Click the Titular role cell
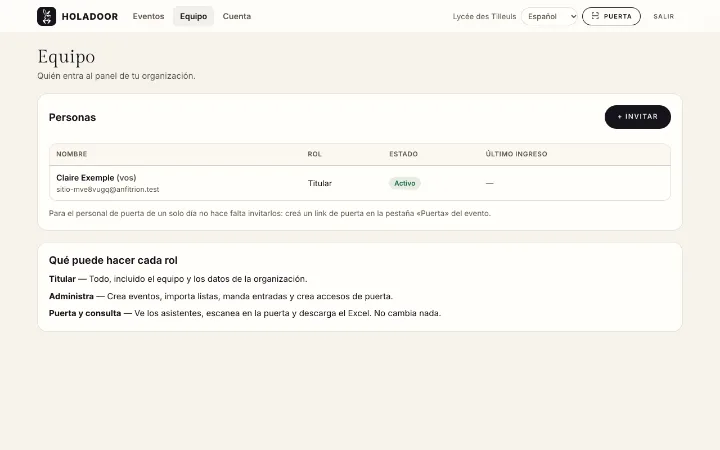This screenshot has width=720, height=450. 320,183
